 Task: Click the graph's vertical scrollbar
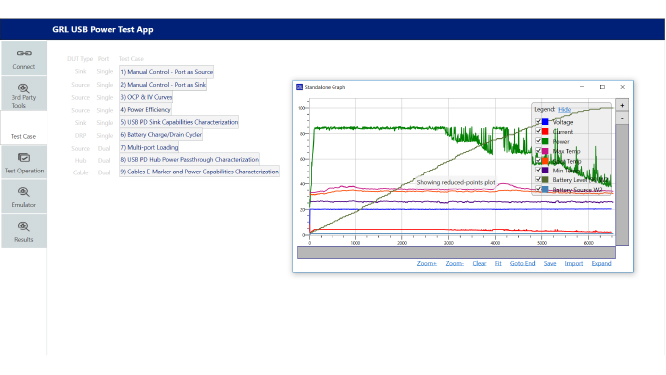[x=622, y=185]
